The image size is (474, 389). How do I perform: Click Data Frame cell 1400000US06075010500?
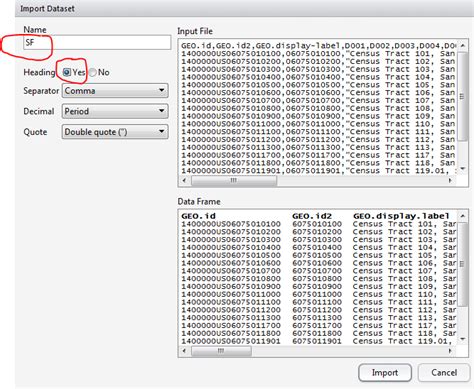[231, 255]
